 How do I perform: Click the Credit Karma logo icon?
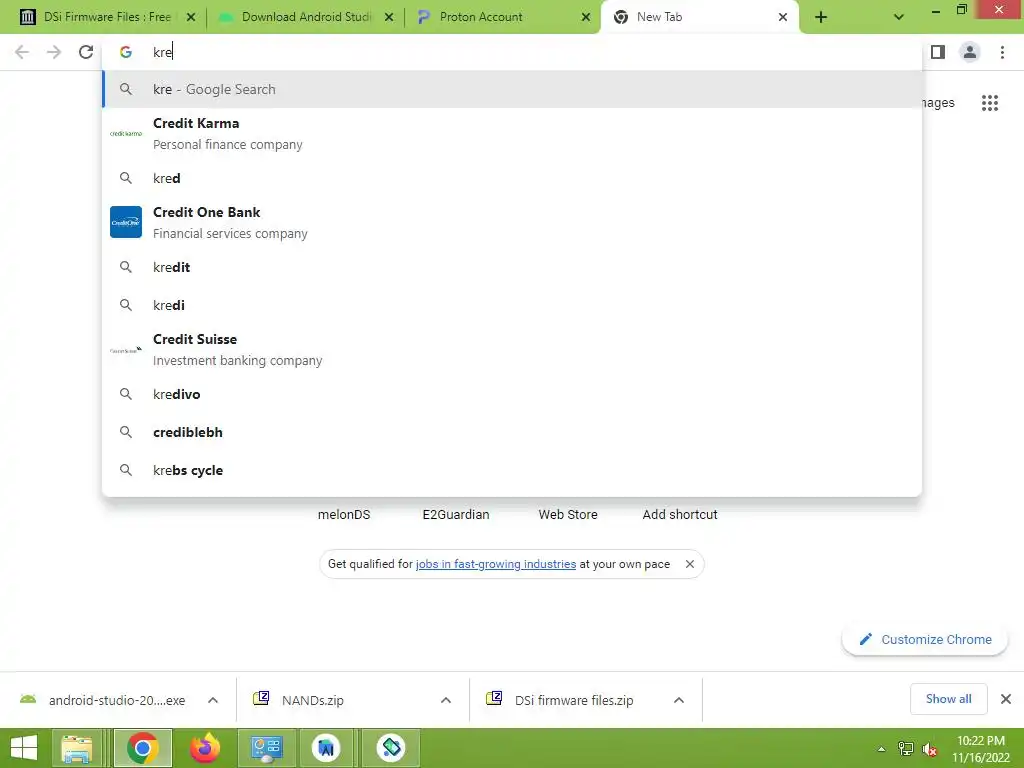point(125,133)
